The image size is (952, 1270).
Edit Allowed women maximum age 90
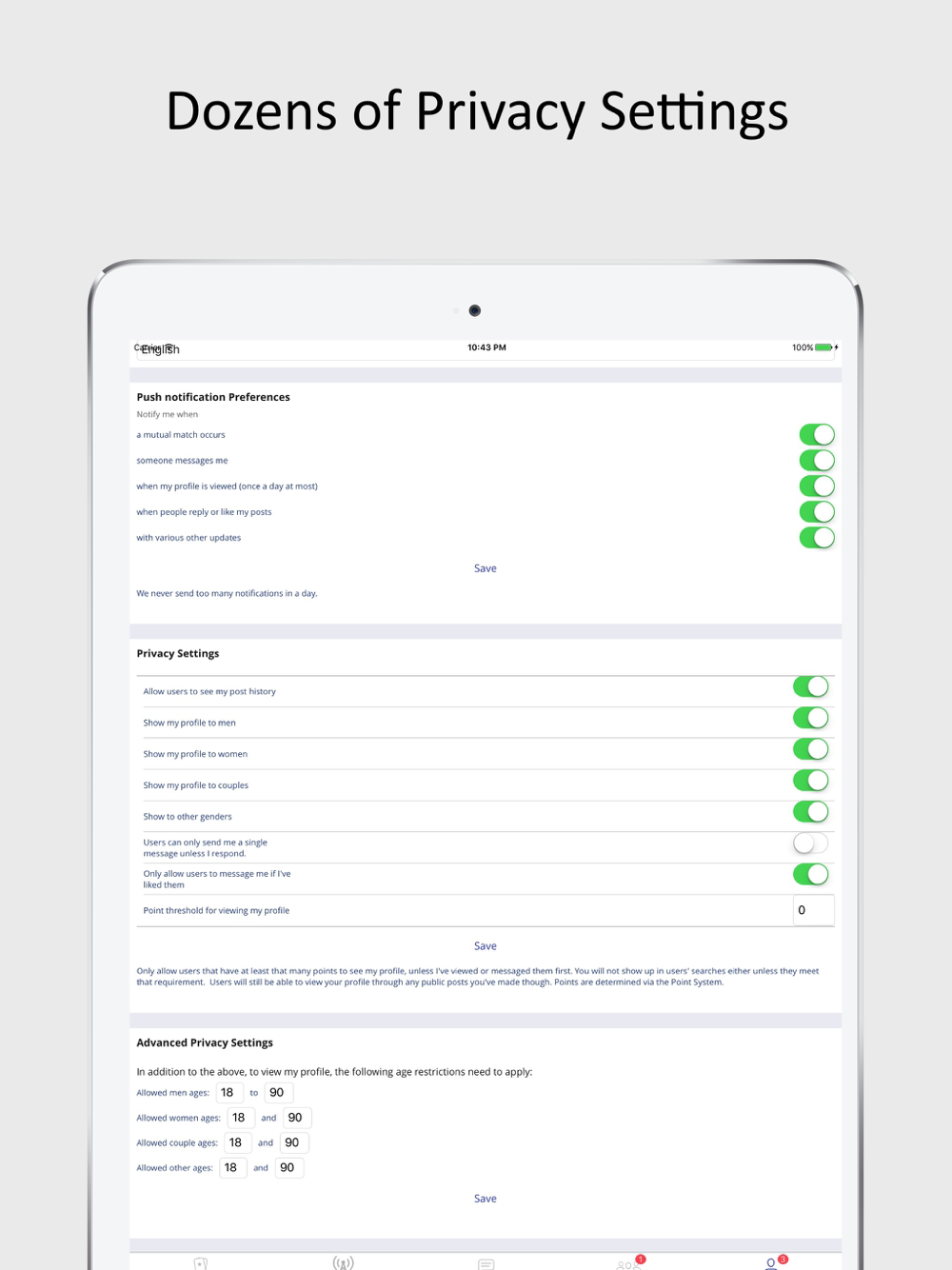[297, 1118]
